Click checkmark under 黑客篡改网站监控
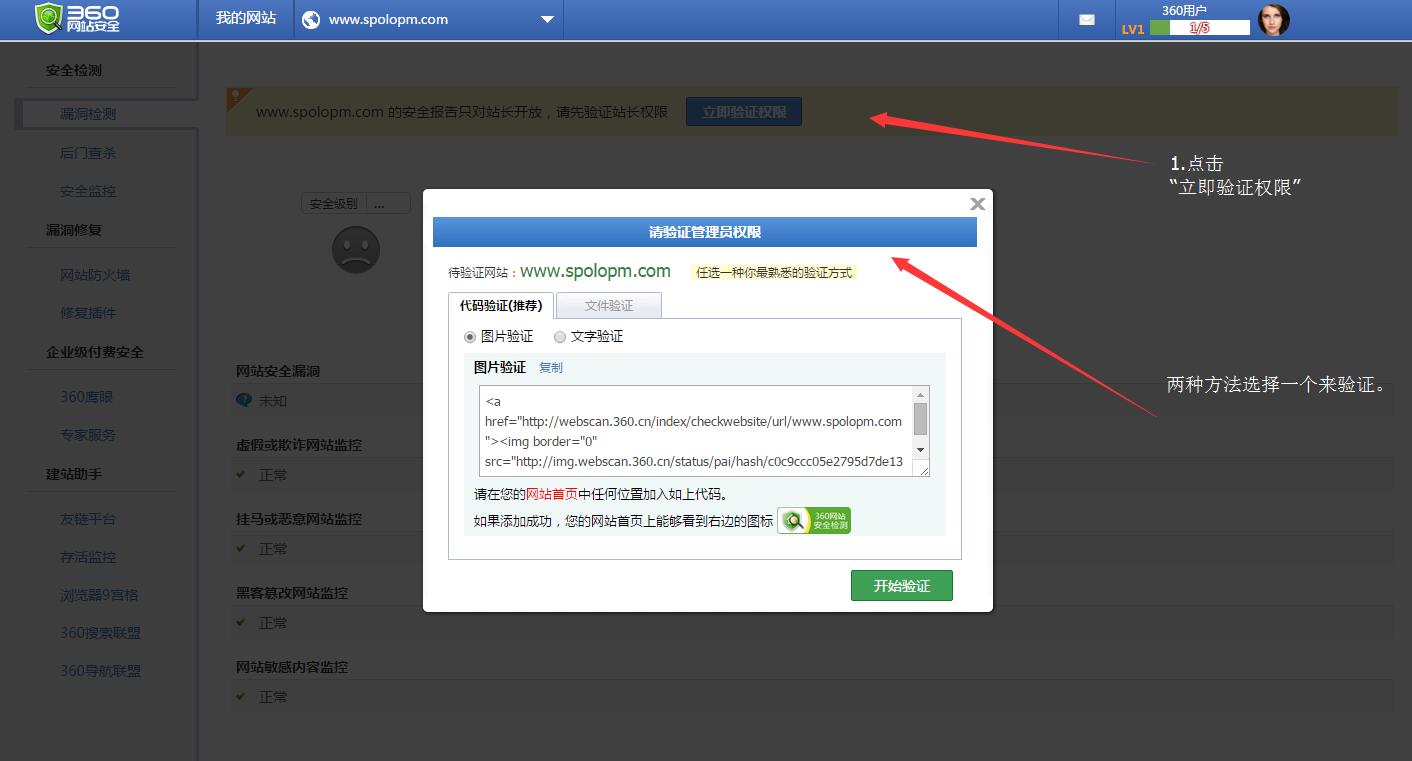The image size is (1412, 761). coord(241,622)
